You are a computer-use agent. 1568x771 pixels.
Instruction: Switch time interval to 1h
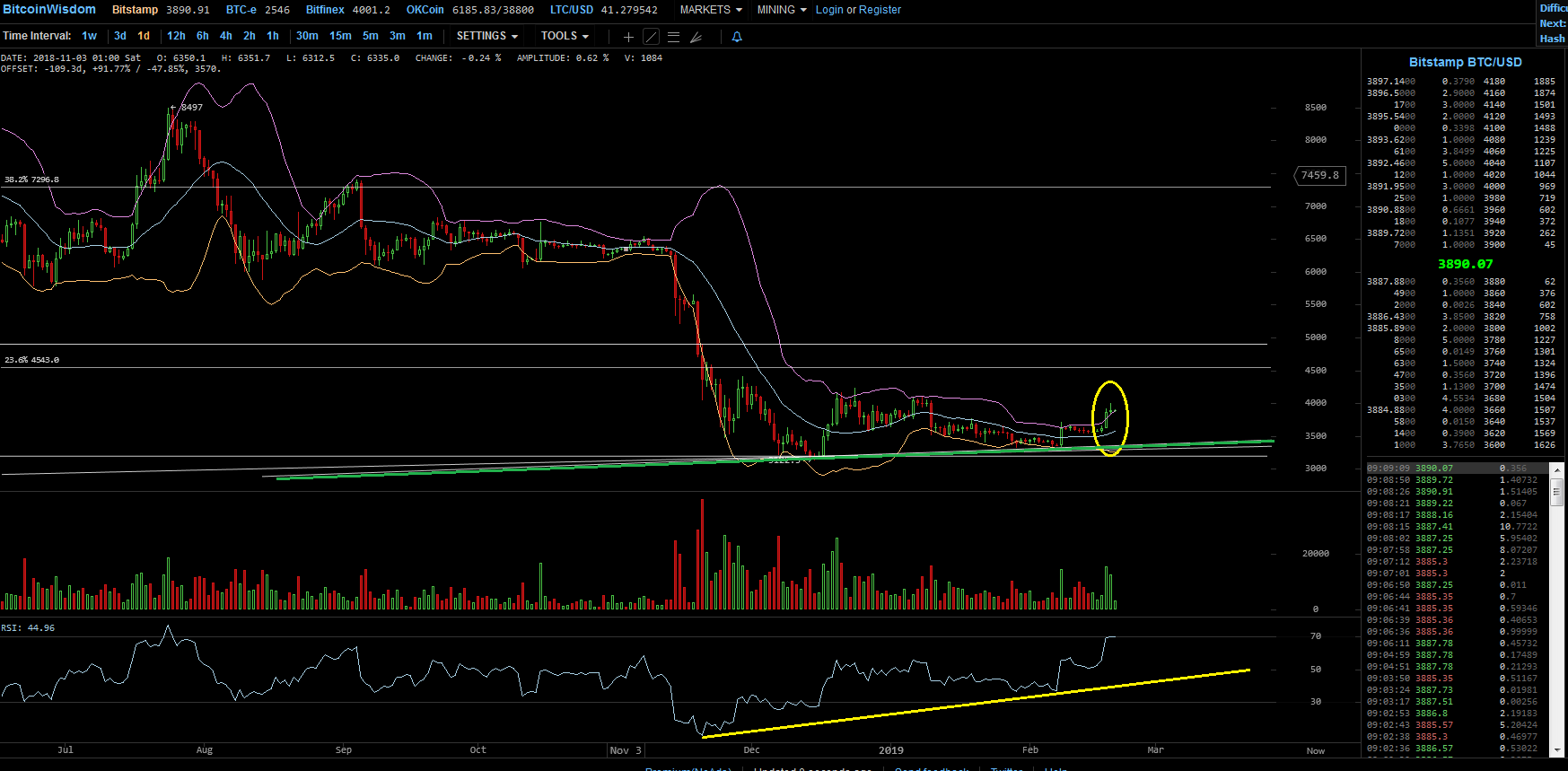click(273, 36)
